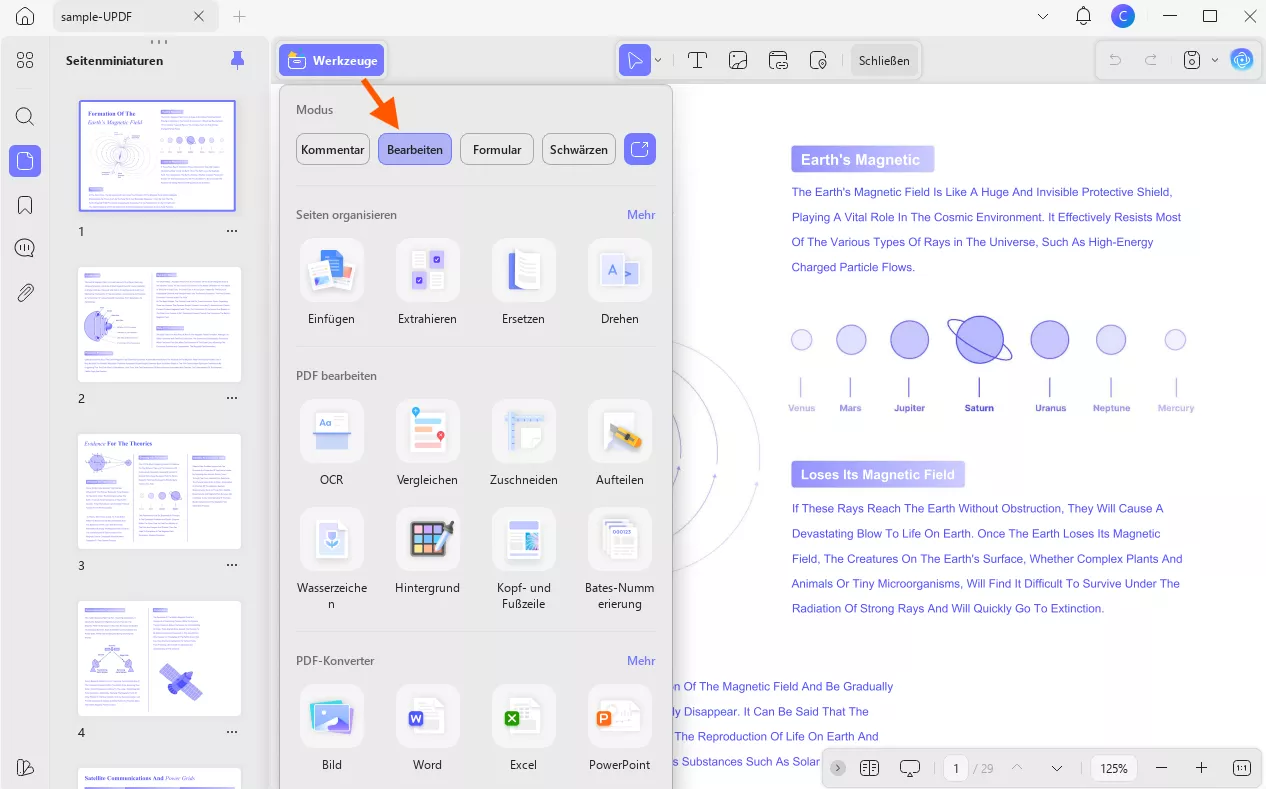Open the title bar dropdown chevron

(x=1043, y=16)
